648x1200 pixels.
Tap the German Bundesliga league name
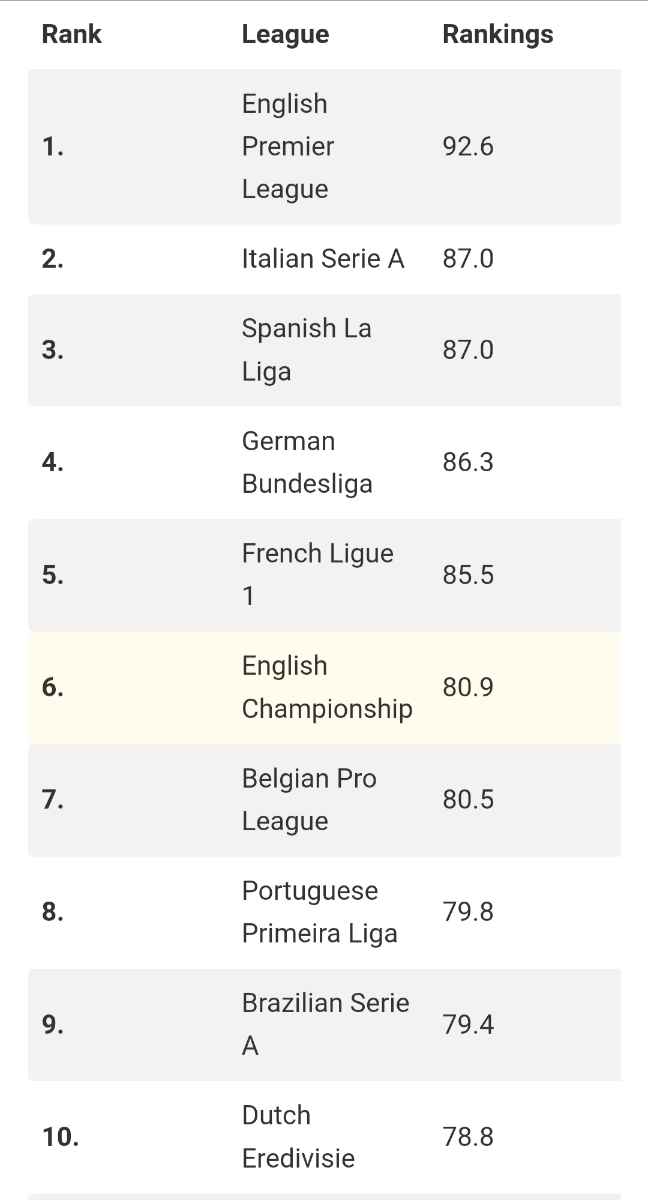[x=307, y=462]
